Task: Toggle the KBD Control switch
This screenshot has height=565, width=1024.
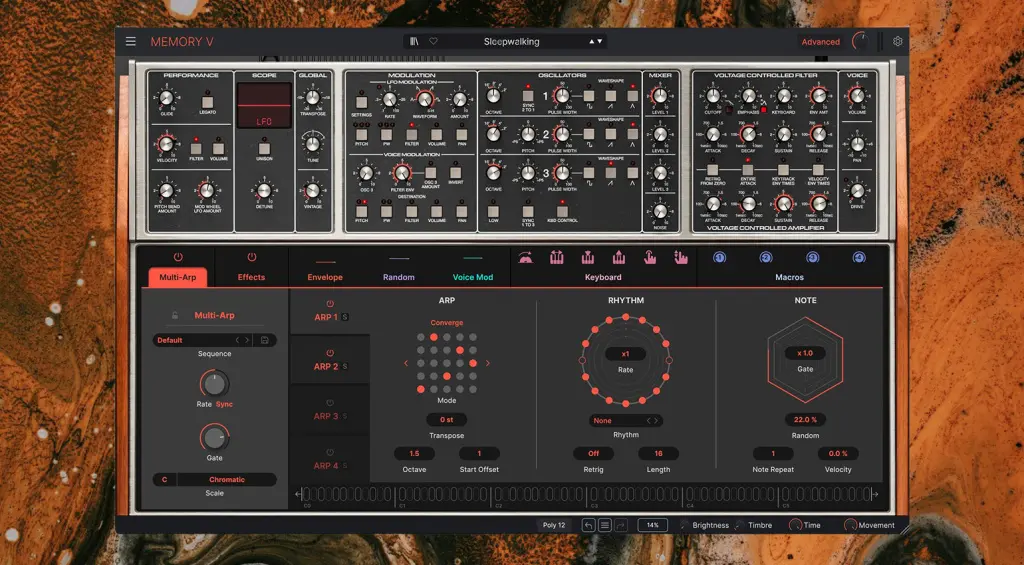Action: [x=562, y=211]
